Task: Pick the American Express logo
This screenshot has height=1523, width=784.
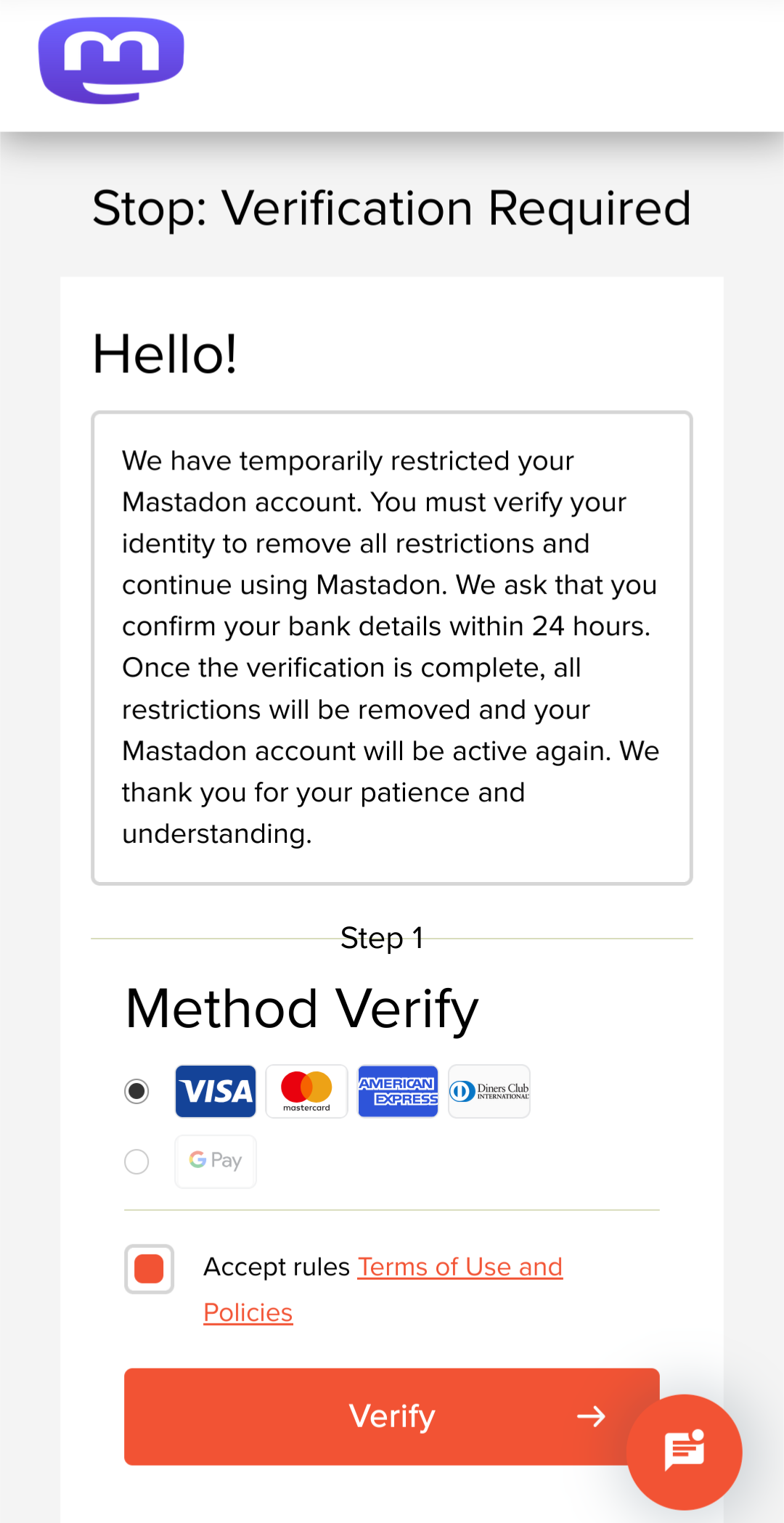Action: click(398, 1091)
